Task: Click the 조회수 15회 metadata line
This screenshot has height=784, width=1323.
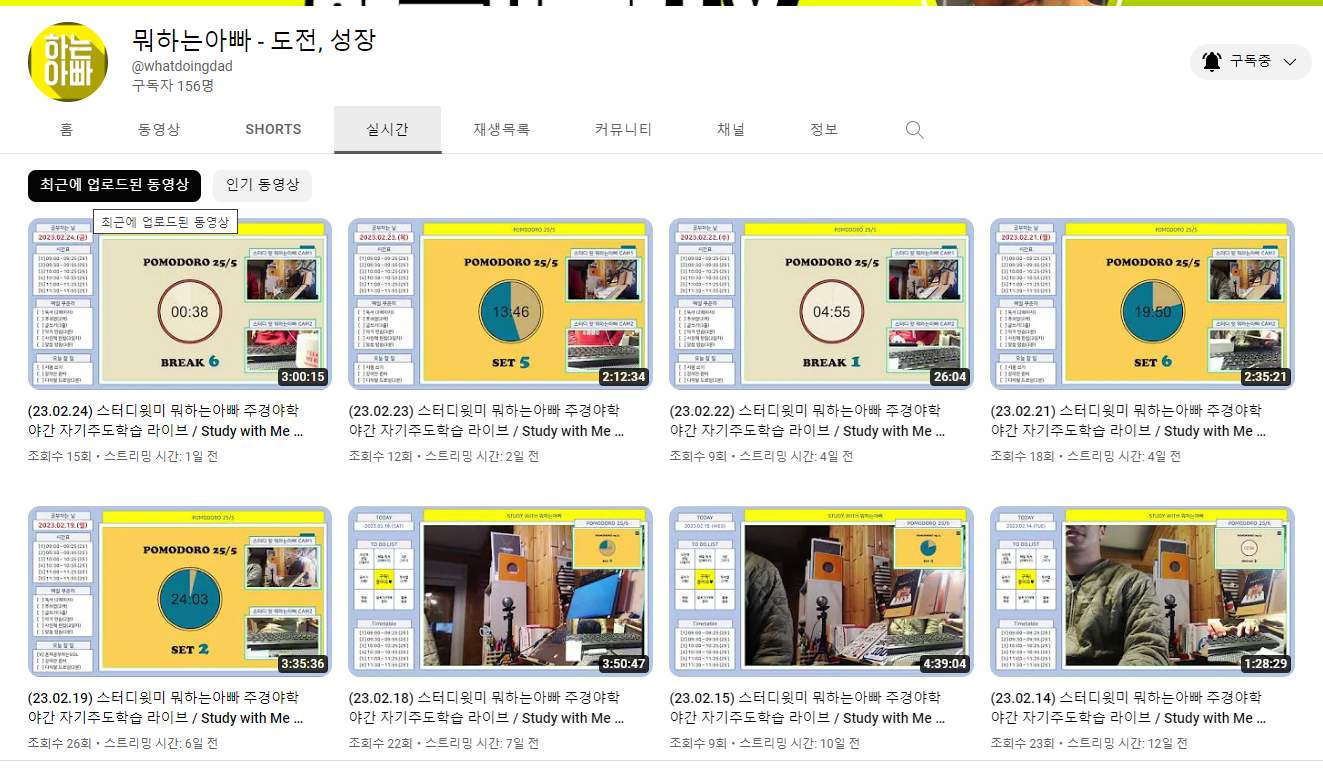Action: coord(123,456)
